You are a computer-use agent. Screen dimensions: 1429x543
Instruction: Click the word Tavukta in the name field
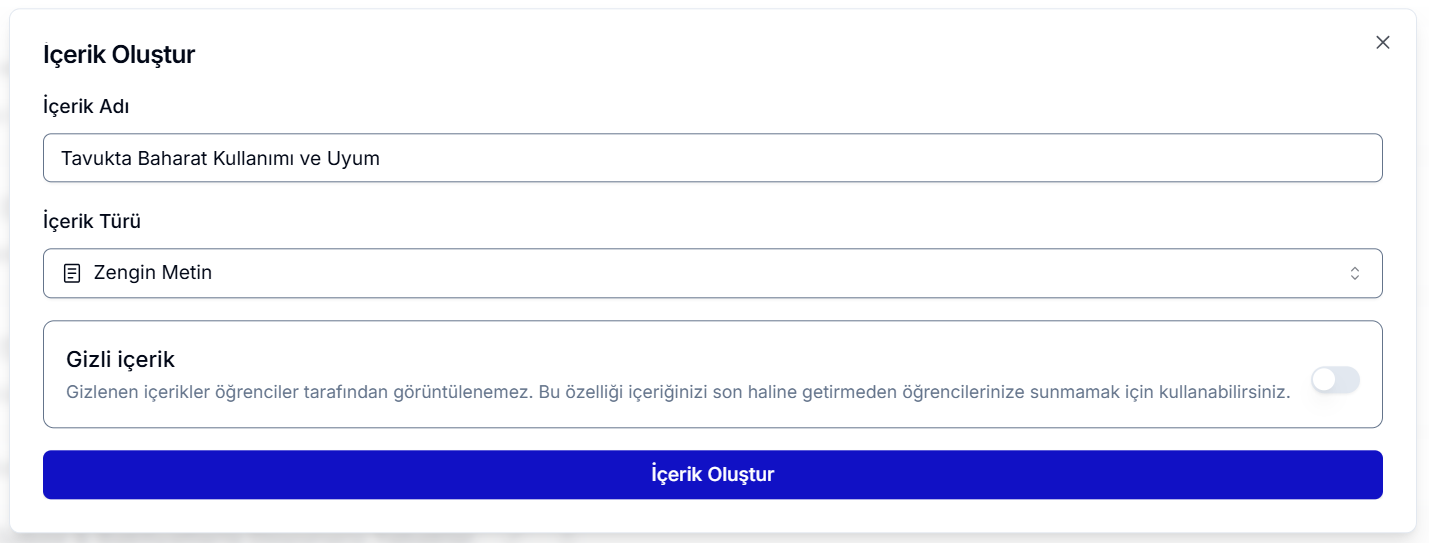(92, 158)
